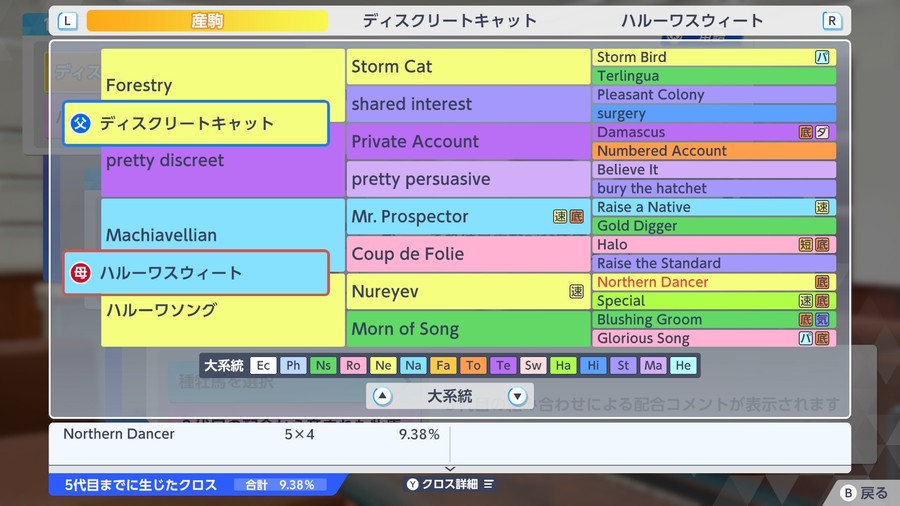The width and height of the screenshot is (900, 506).
Task: Pick the Na lineage swatch
Action: 413,365
